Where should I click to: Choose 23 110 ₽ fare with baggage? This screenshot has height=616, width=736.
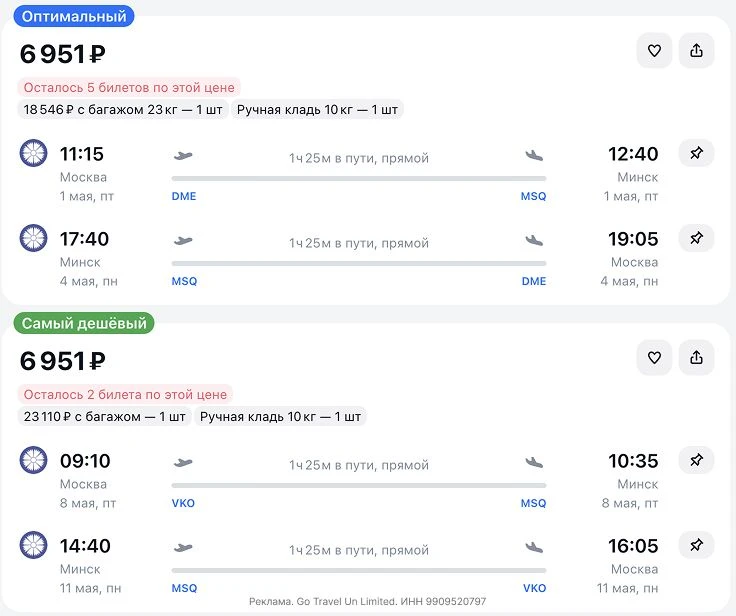(107, 416)
